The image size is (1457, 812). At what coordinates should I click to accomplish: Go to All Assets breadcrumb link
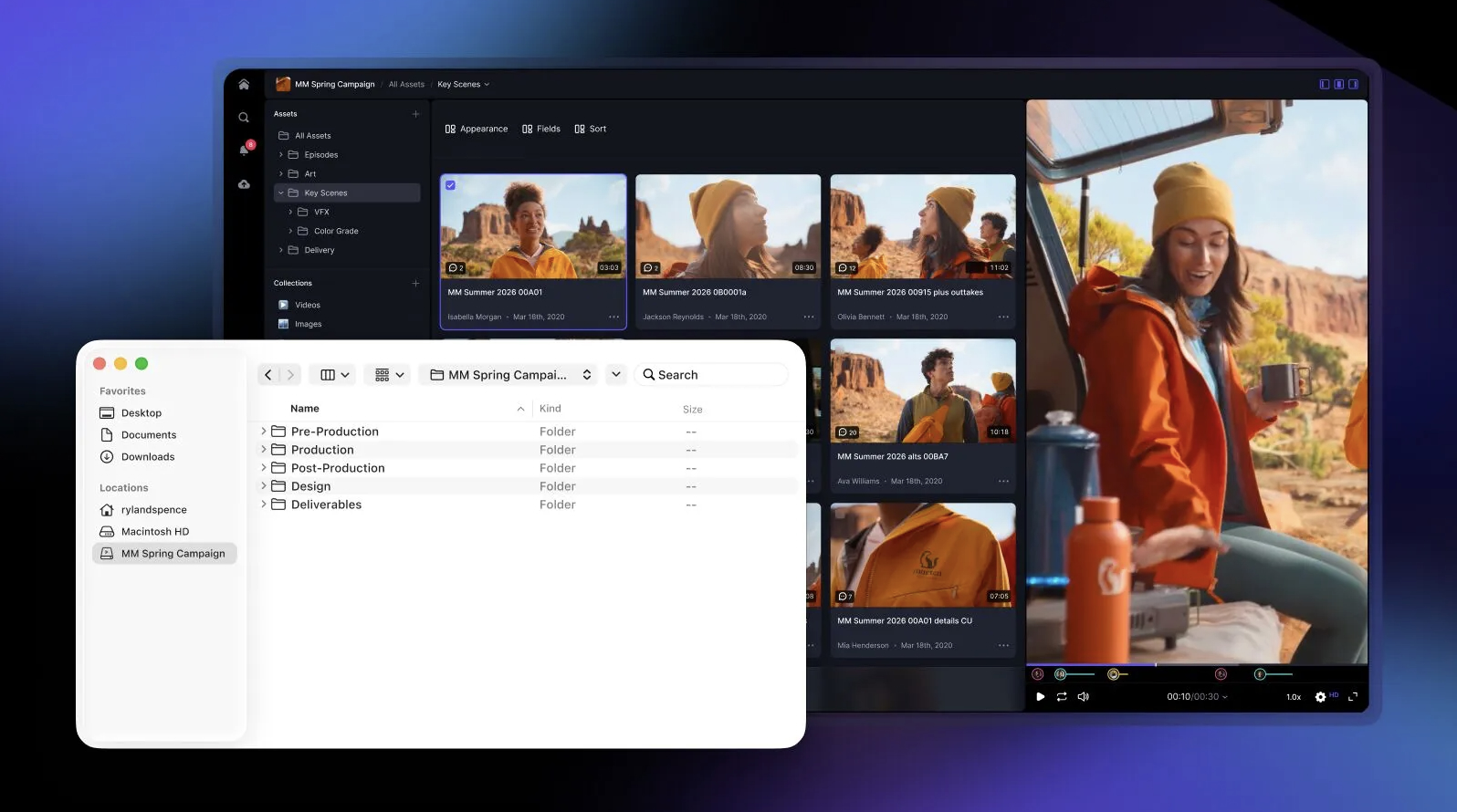click(406, 85)
